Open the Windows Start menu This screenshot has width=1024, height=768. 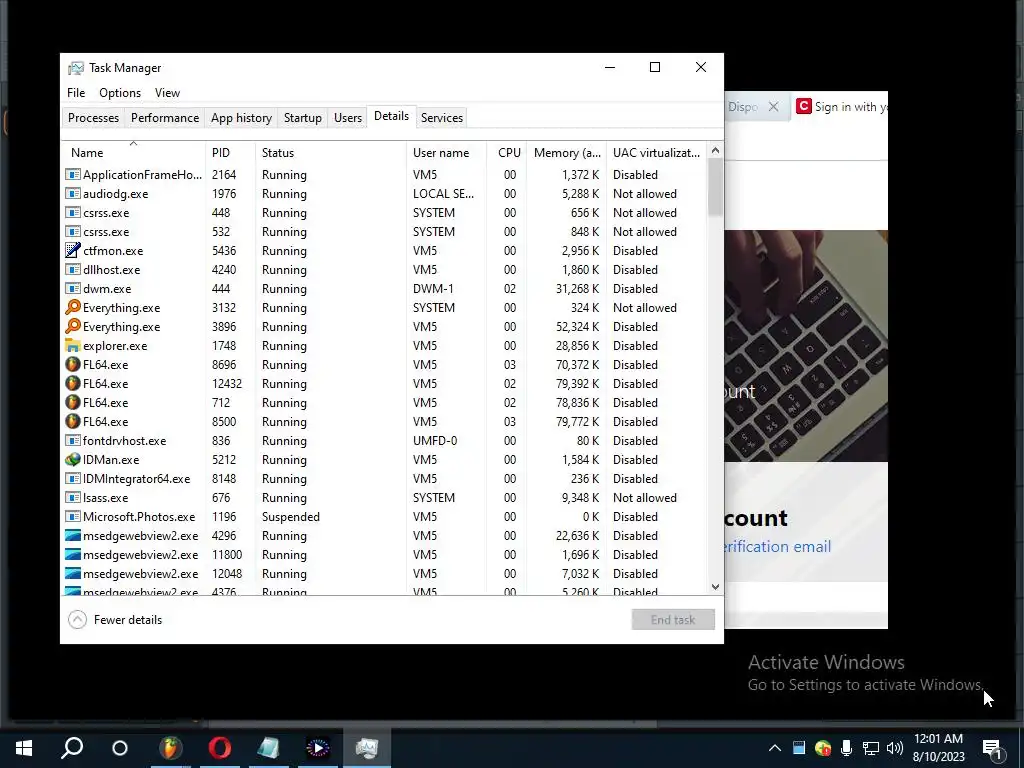click(24, 748)
